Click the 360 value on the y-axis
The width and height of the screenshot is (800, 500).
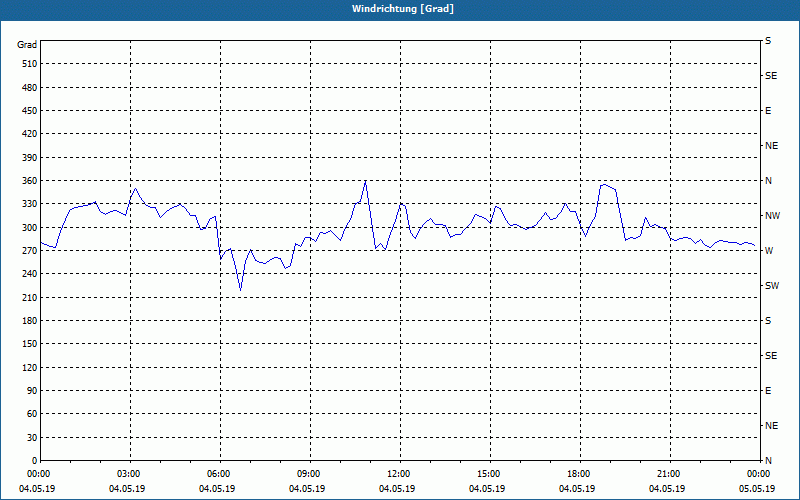pos(30,181)
